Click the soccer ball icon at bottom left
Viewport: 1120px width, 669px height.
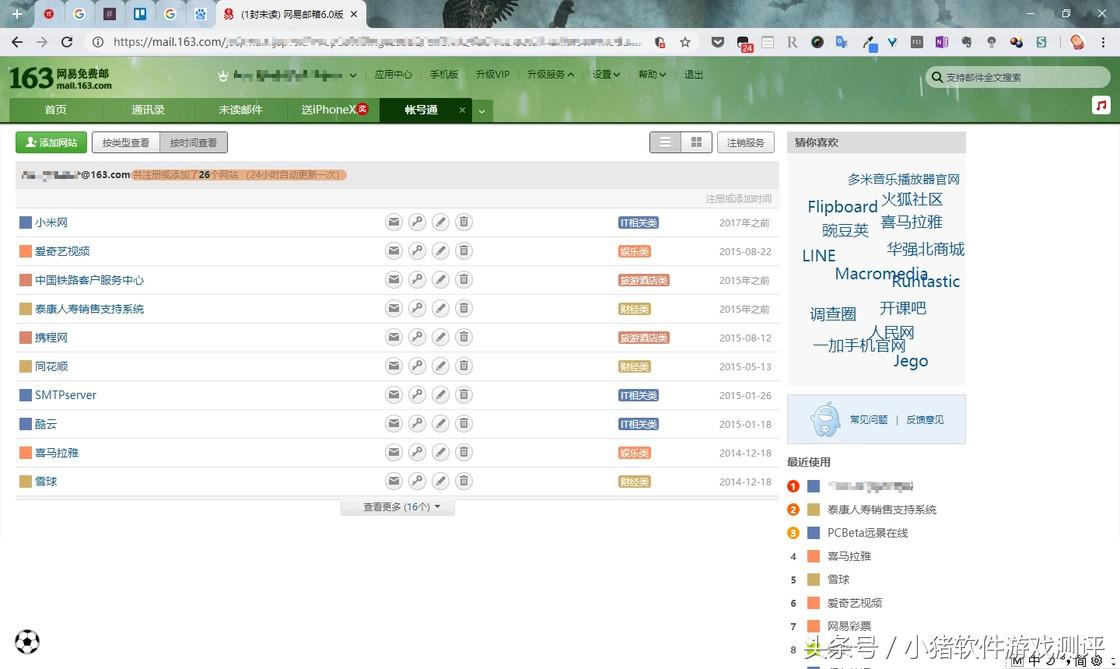click(27, 641)
